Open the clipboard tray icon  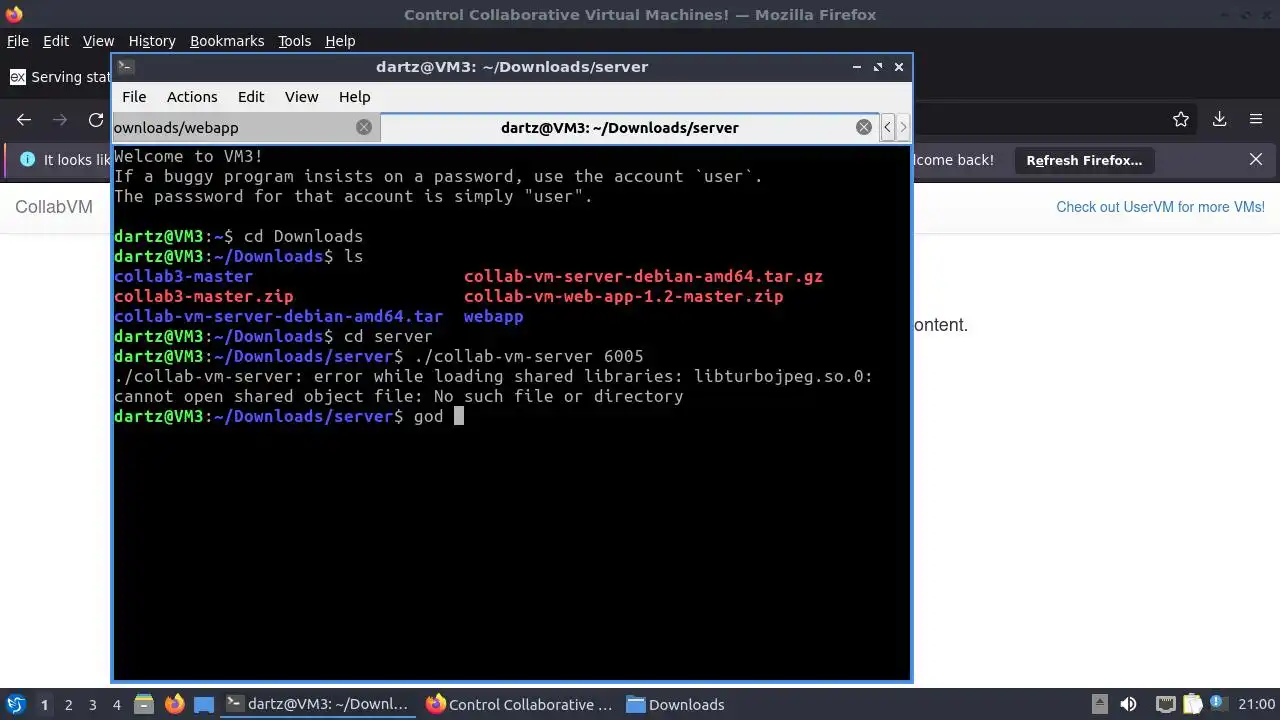[1190, 704]
